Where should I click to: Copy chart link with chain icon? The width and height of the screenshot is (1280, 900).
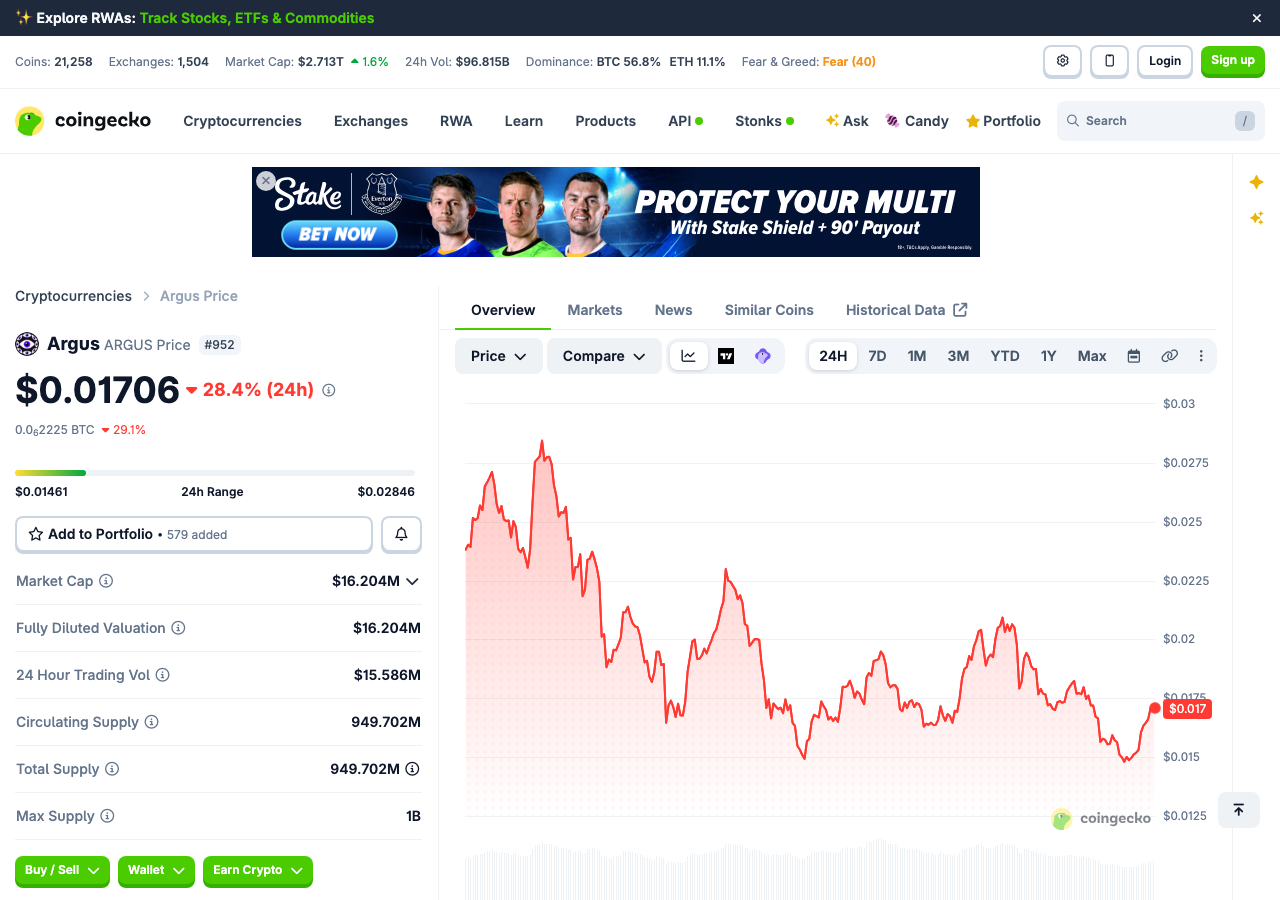pyautogui.click(x=1169, y=356)
